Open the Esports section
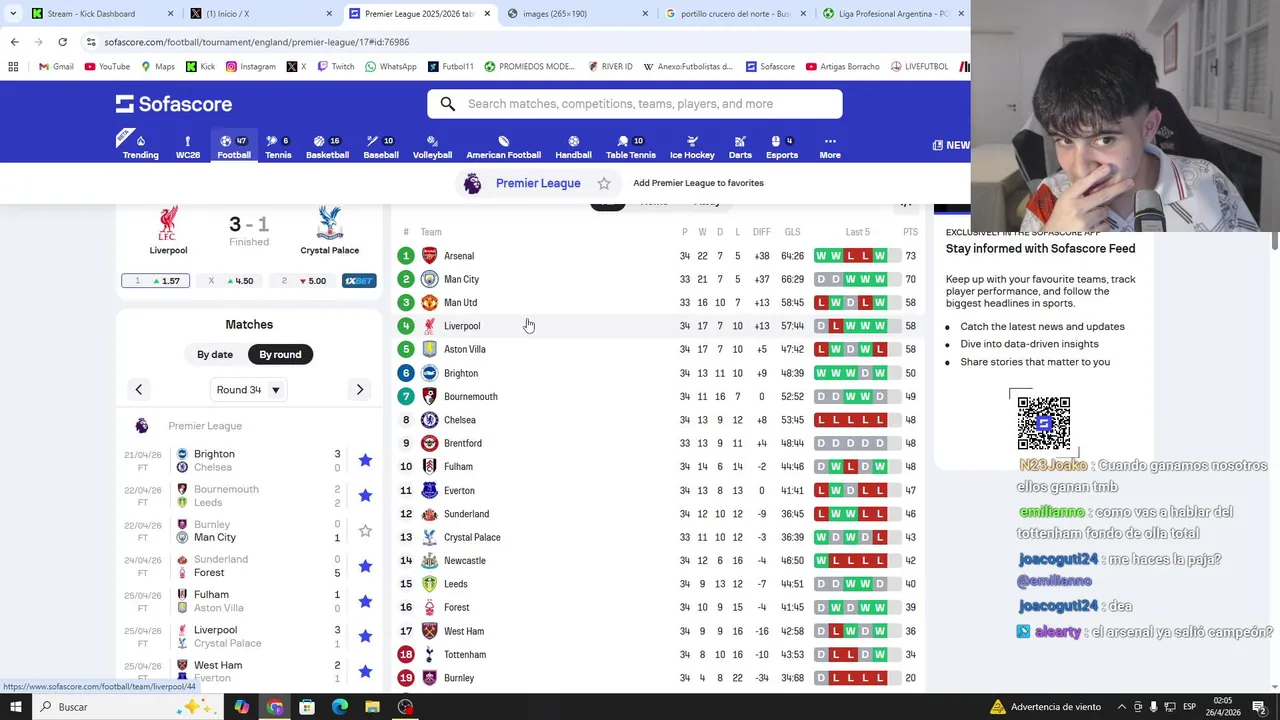1280x720 pixels. [x=781, y=147]
